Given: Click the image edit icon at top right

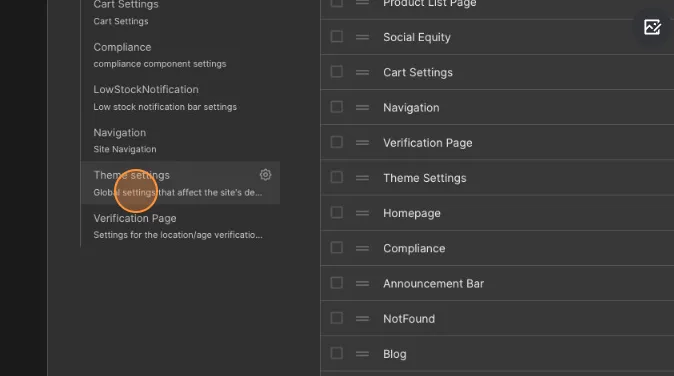Looking at the screenshot, I should click(x=652, y=27).
